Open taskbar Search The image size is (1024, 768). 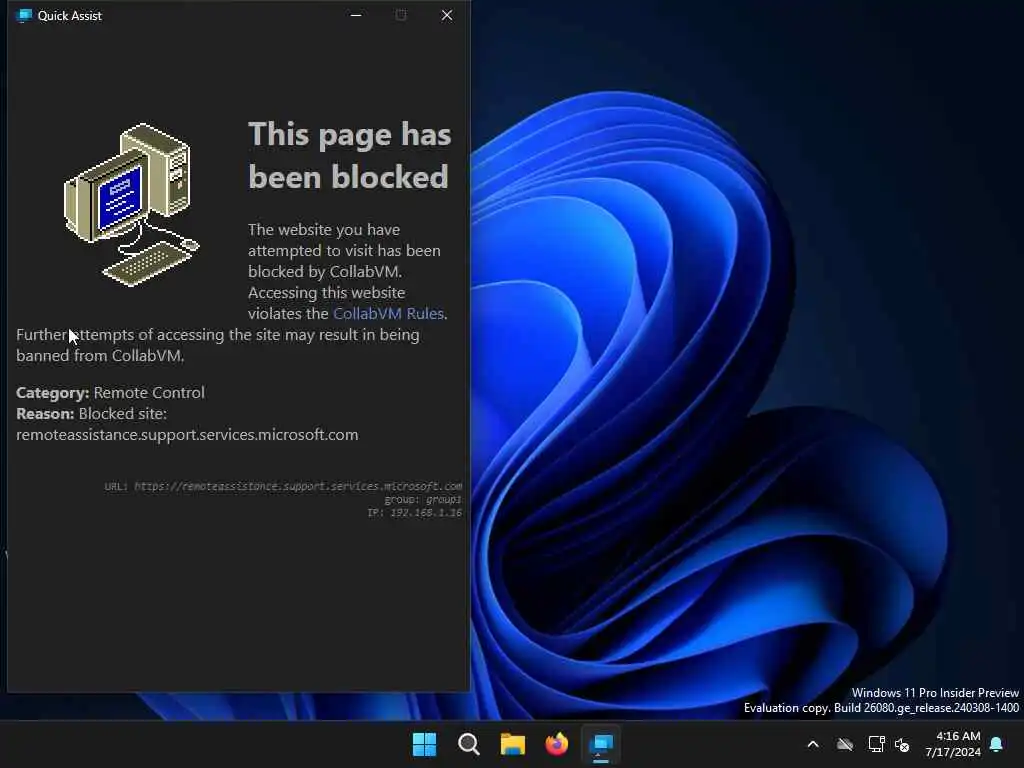click(468, 744)
